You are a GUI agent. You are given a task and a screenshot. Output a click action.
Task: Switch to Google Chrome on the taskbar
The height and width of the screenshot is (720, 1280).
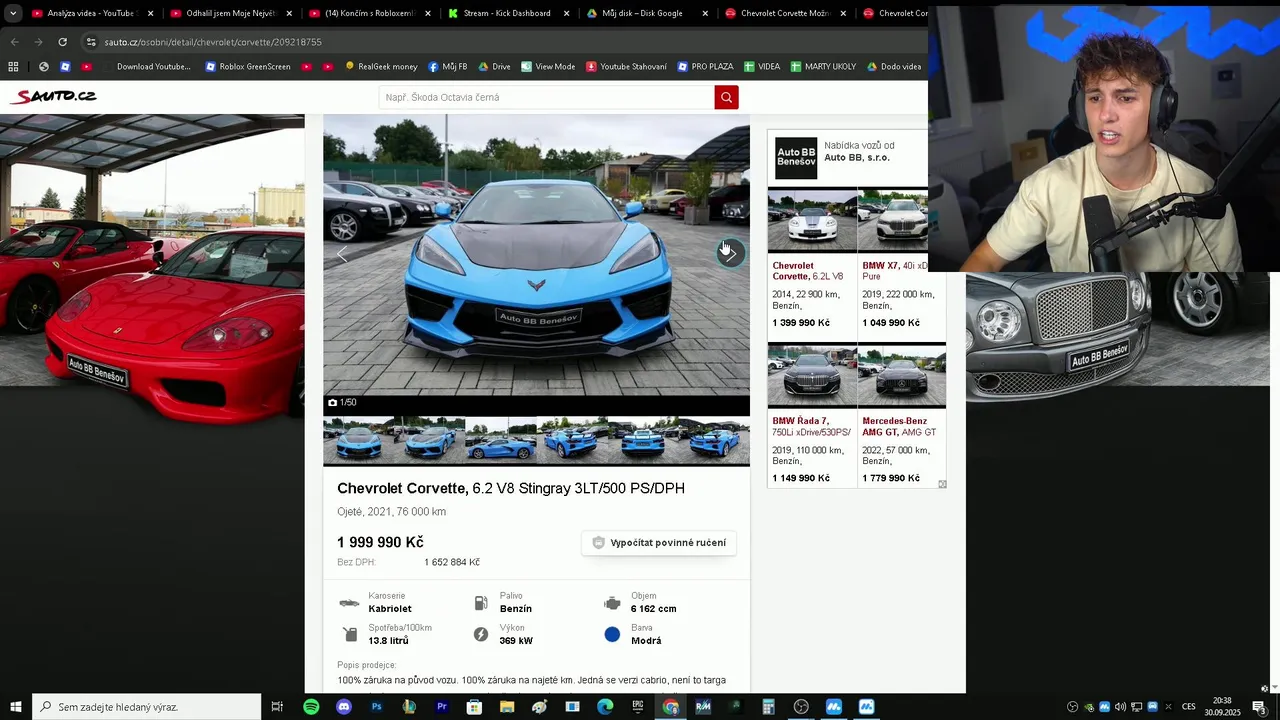coord(670,707)
